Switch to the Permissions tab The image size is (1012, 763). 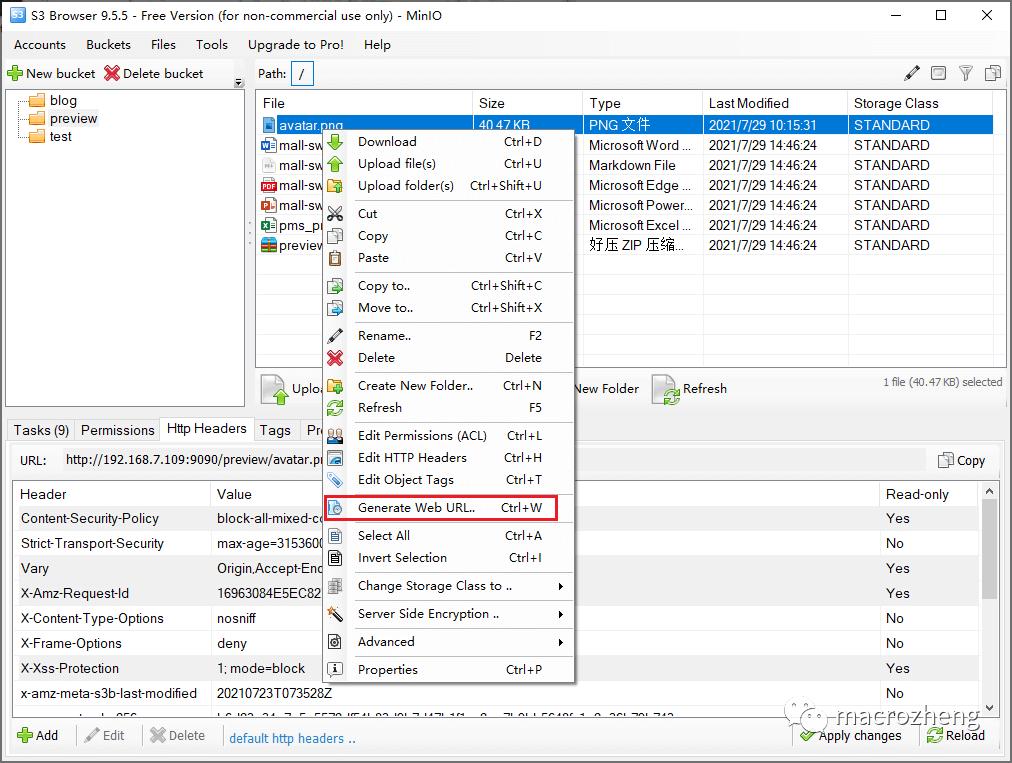point(117,430)
